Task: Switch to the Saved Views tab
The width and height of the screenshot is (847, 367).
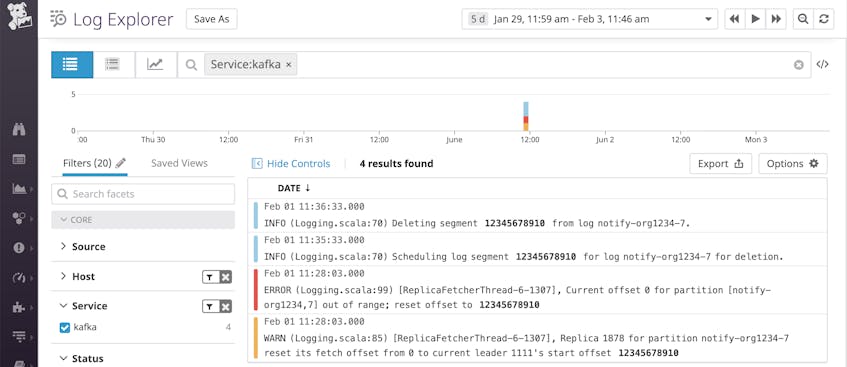Action: pyautogui.click(x=179, y=163)
